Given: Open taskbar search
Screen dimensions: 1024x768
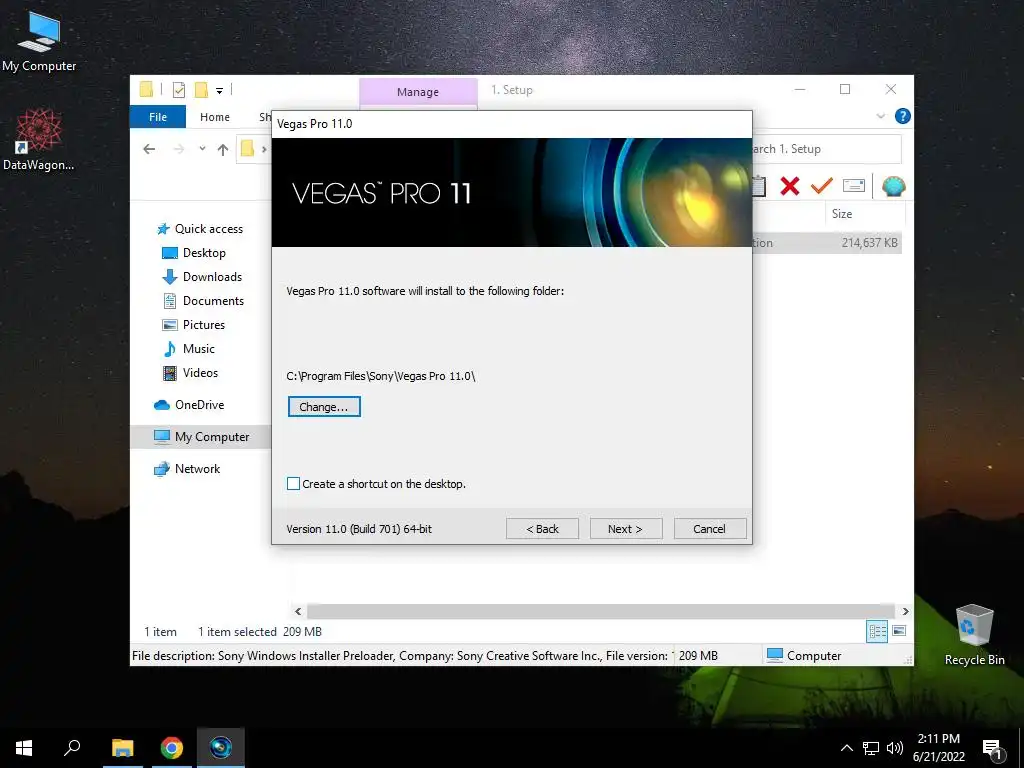Looking at the screenshot, I should coord(72,748).
